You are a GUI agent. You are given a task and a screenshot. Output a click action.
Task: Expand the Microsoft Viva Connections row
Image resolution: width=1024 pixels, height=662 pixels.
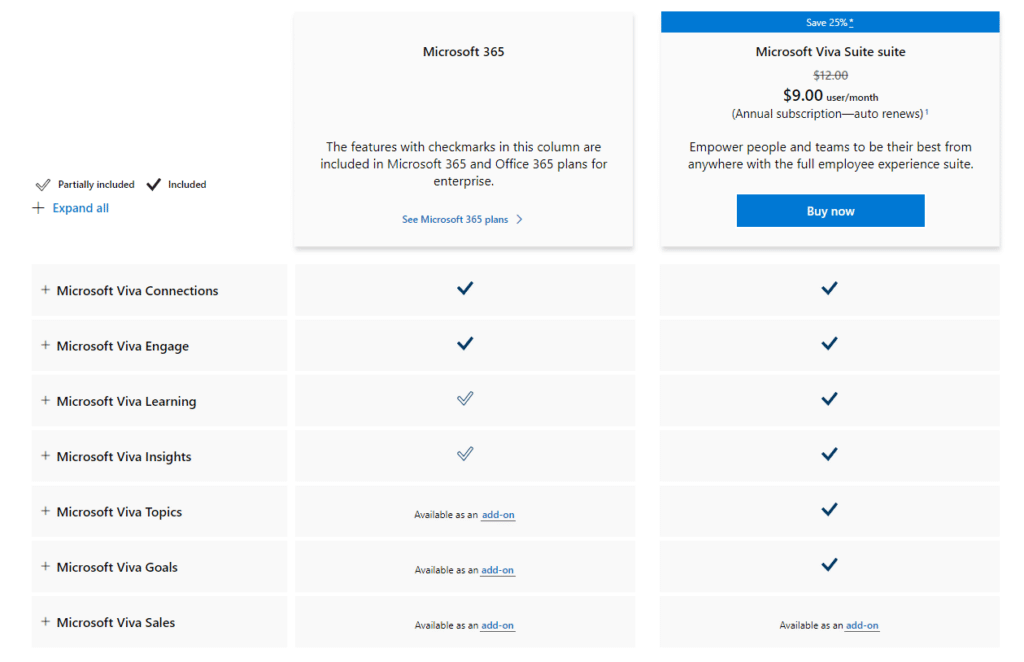45,290
